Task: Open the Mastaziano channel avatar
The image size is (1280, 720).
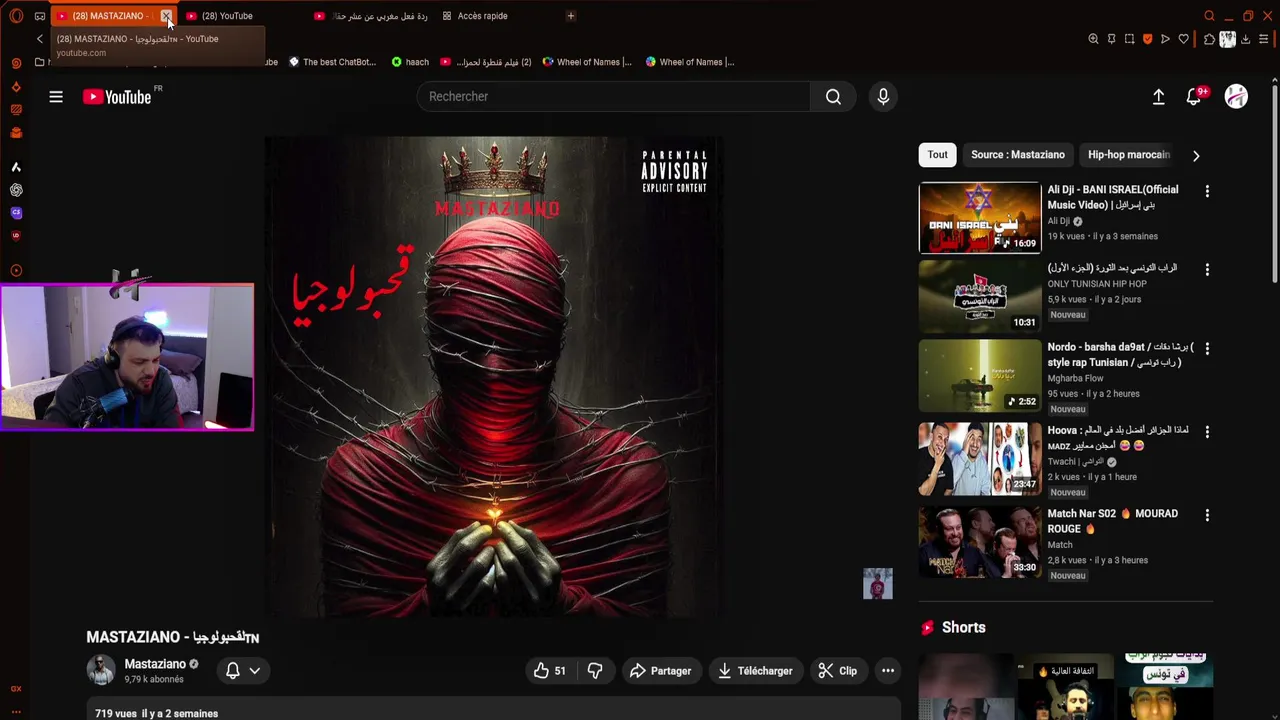Action: point(101,670)
